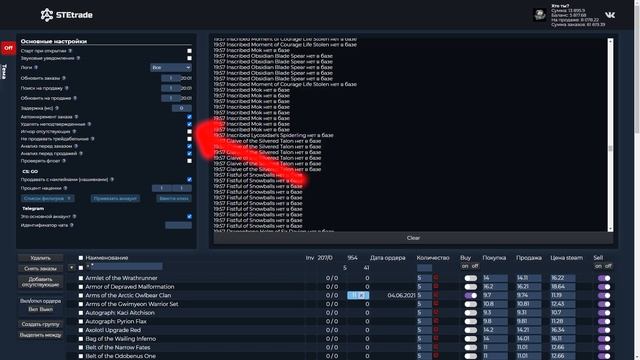The width and height of the screenshot is (640, 360).
Task: Click the page vertical scrollbar
Action: point(637,180)
